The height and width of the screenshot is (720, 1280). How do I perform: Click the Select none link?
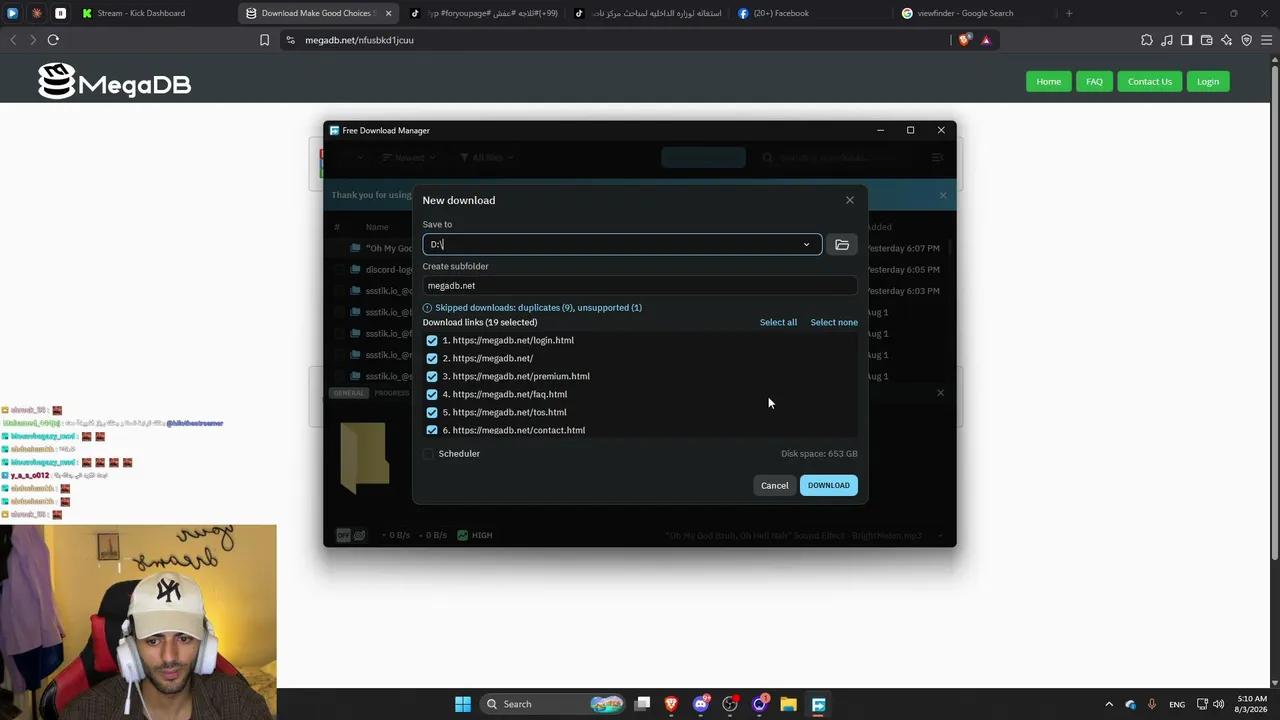click(x=834, y=322)
